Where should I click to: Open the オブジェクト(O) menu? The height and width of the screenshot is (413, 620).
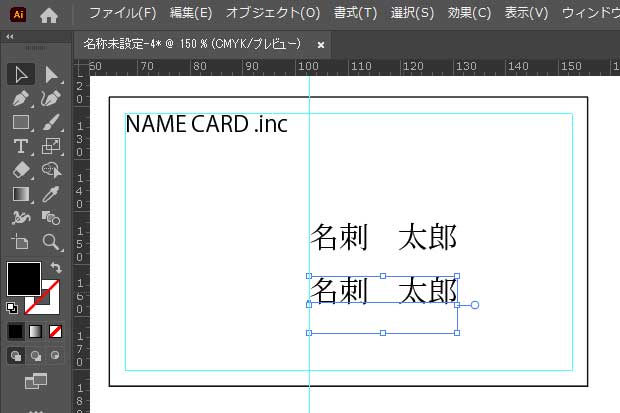[273, 13]
